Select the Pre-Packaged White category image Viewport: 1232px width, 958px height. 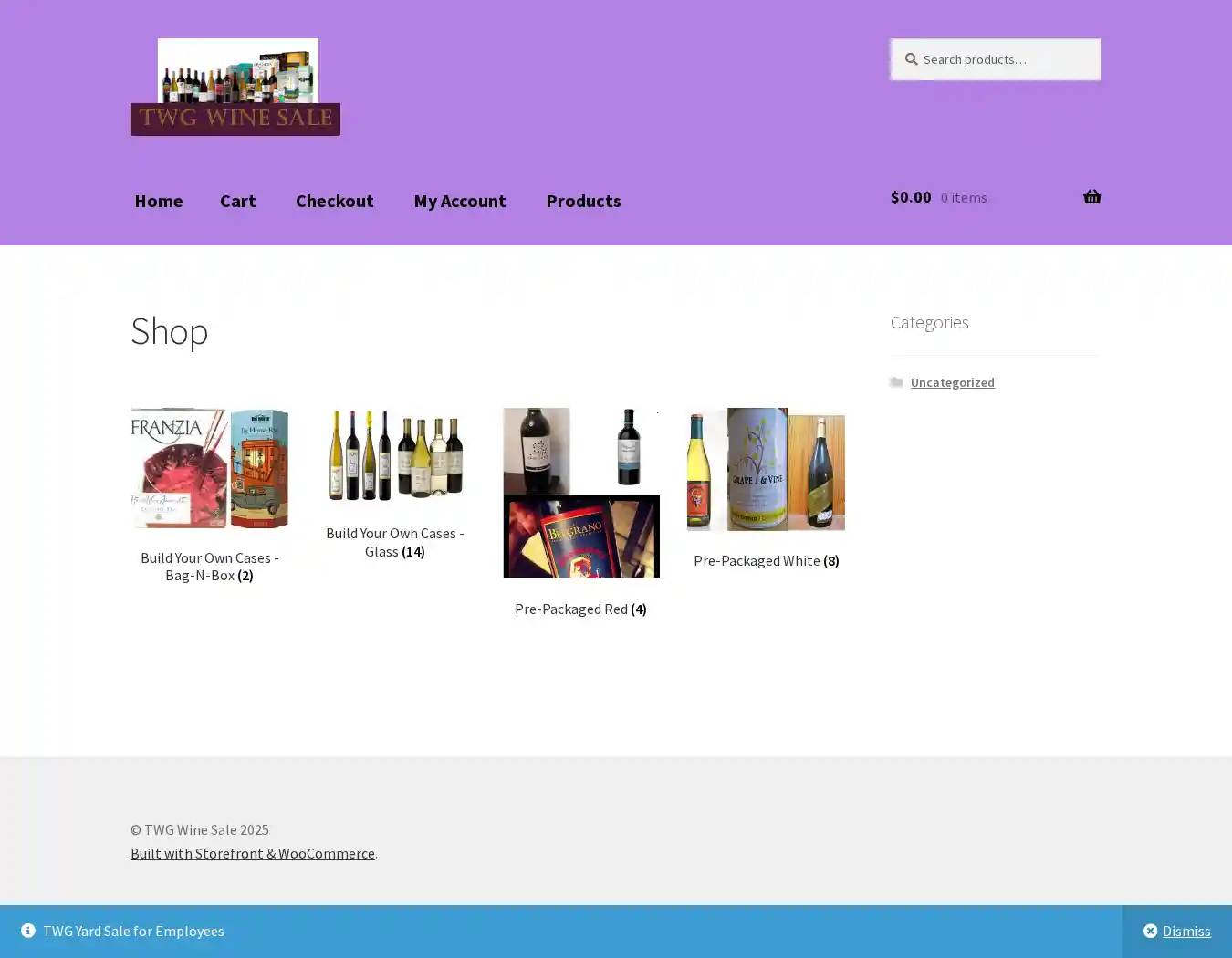tap(766, 469)
